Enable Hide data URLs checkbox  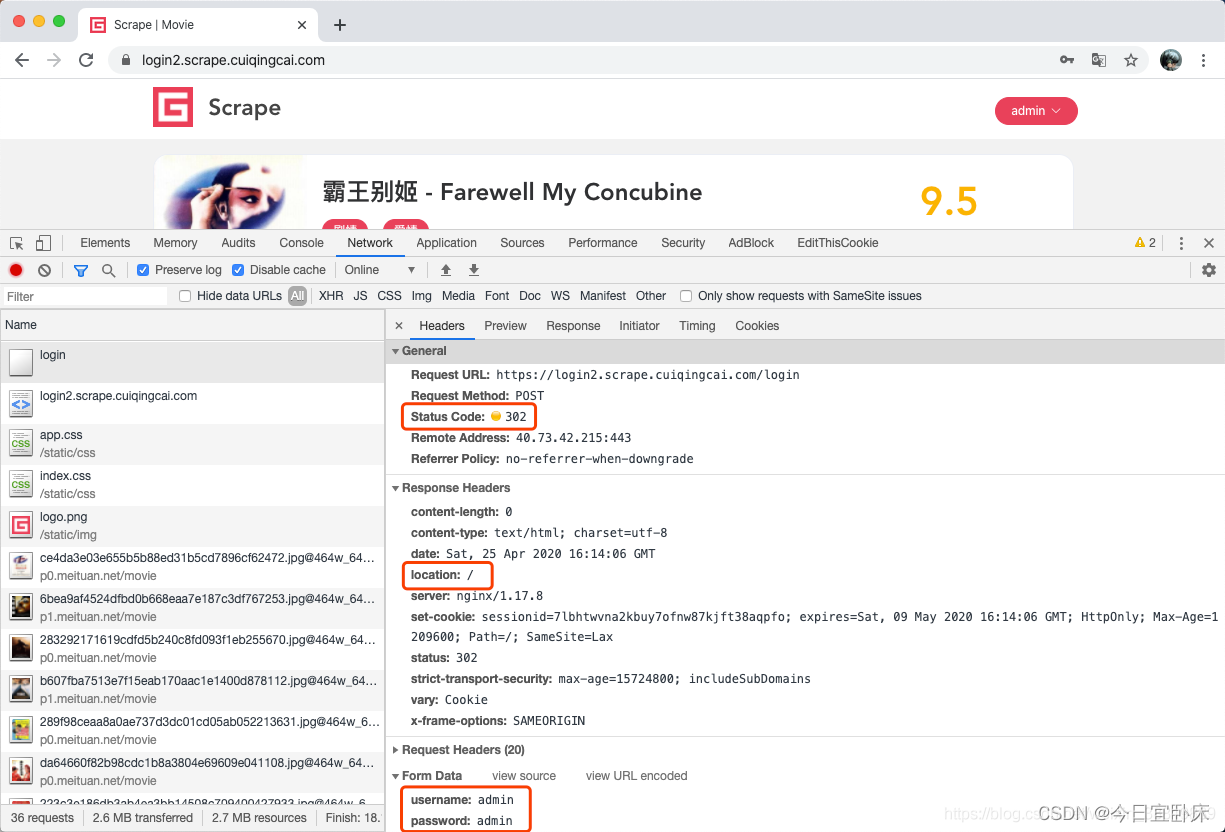(184, 295)
